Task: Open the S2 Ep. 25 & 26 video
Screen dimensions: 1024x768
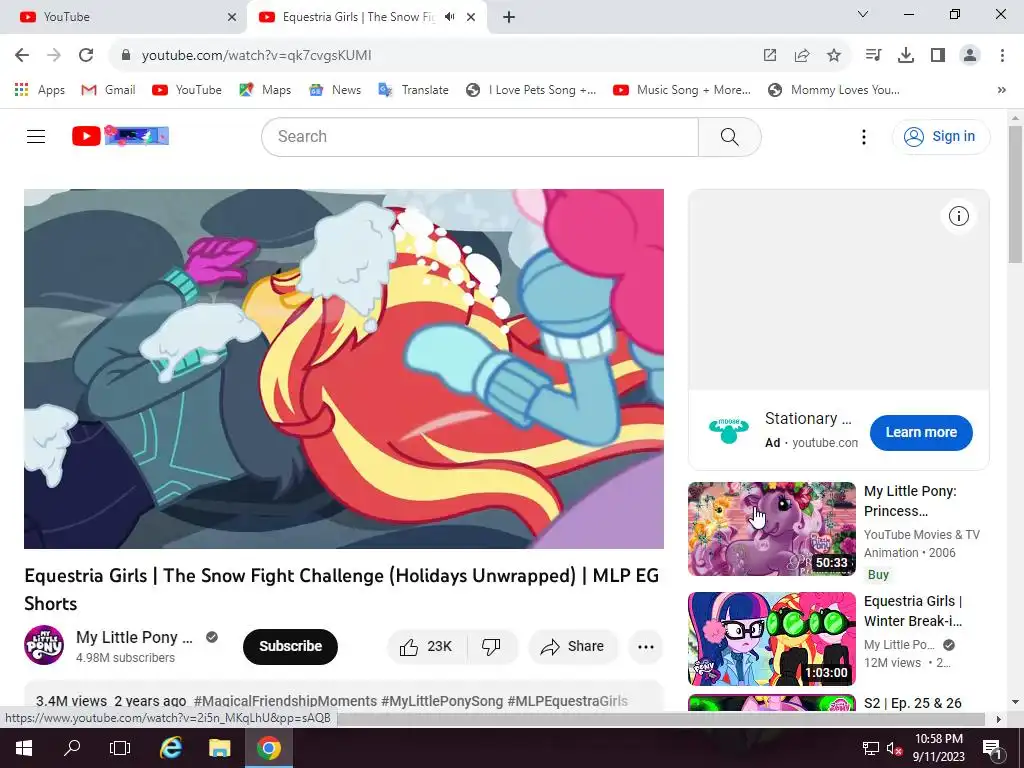Action: click(912, 703)
